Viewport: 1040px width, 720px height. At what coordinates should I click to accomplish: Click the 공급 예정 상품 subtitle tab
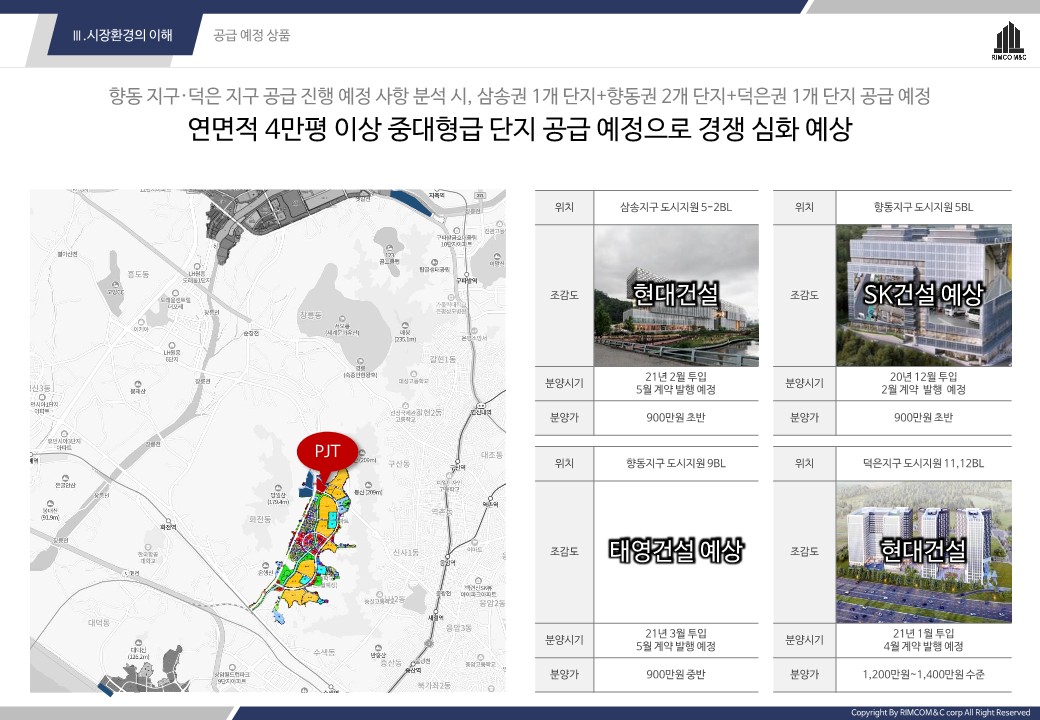(x=251, y=35)
